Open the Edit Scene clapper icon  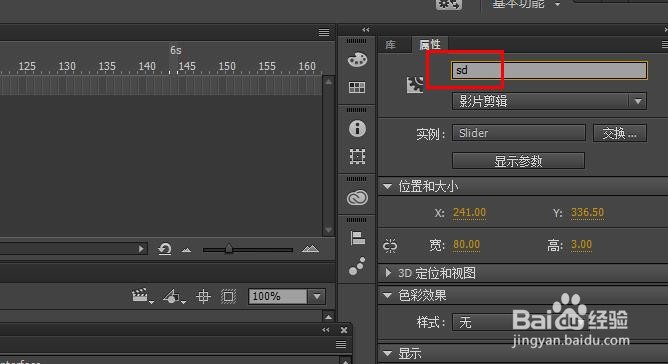[141, 296]
